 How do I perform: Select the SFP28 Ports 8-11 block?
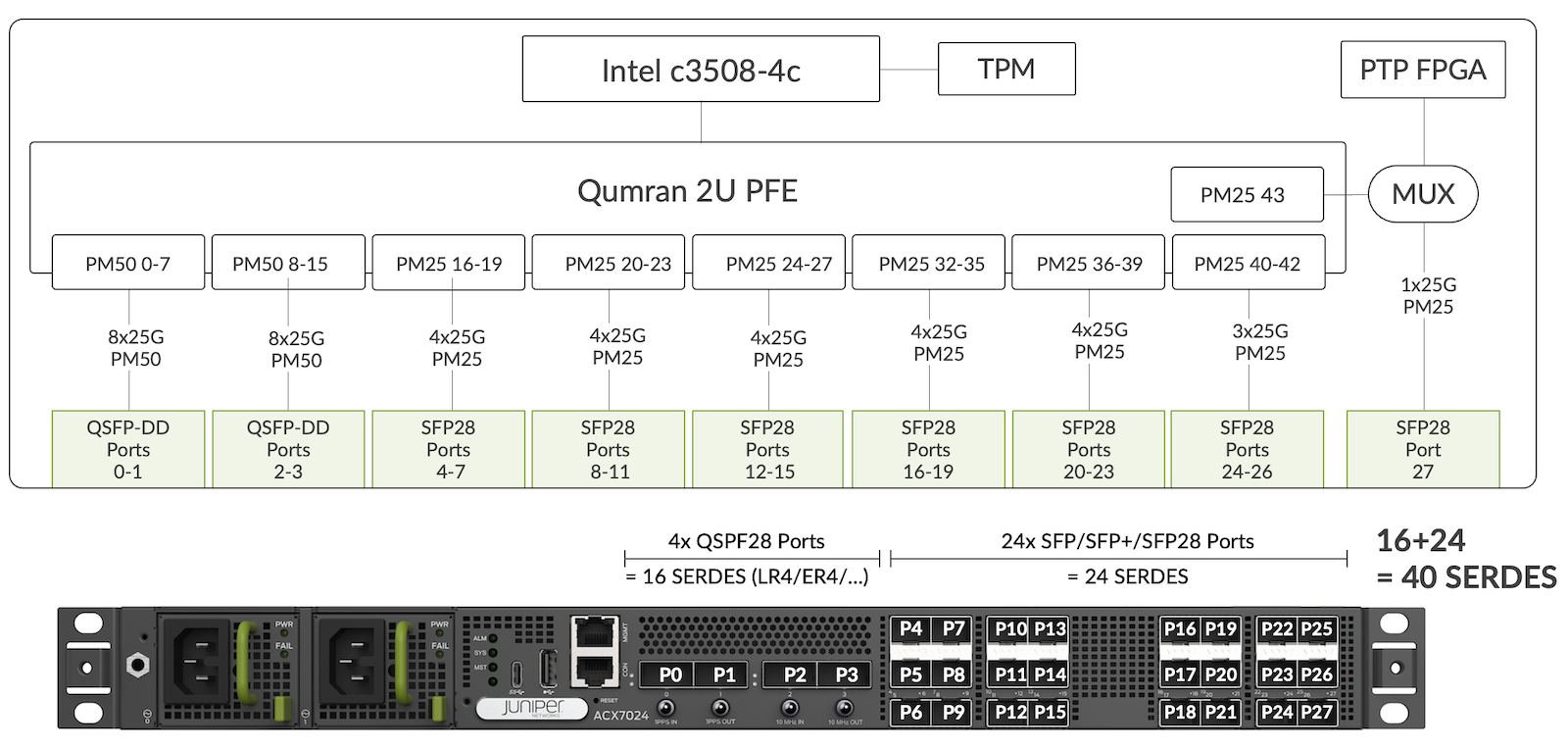609,449
